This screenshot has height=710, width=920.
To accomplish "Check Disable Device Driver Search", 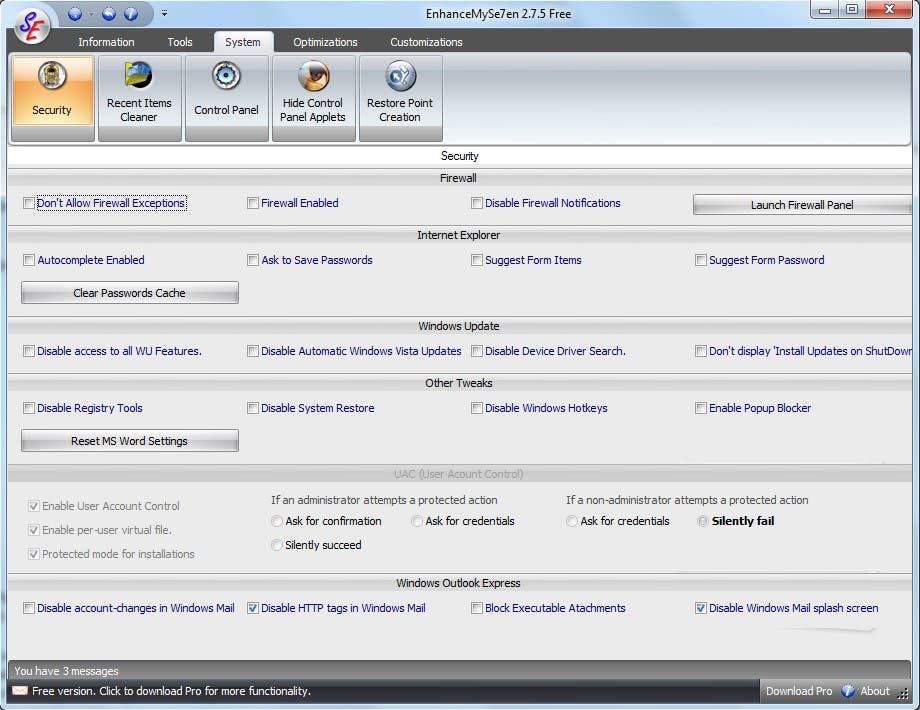I will point(476,351).
